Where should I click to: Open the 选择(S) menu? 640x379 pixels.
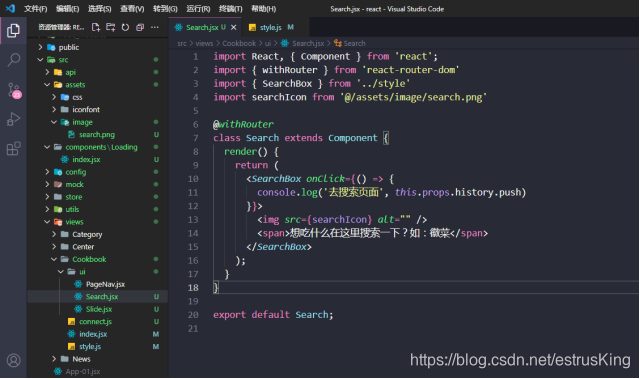point(100,9)
